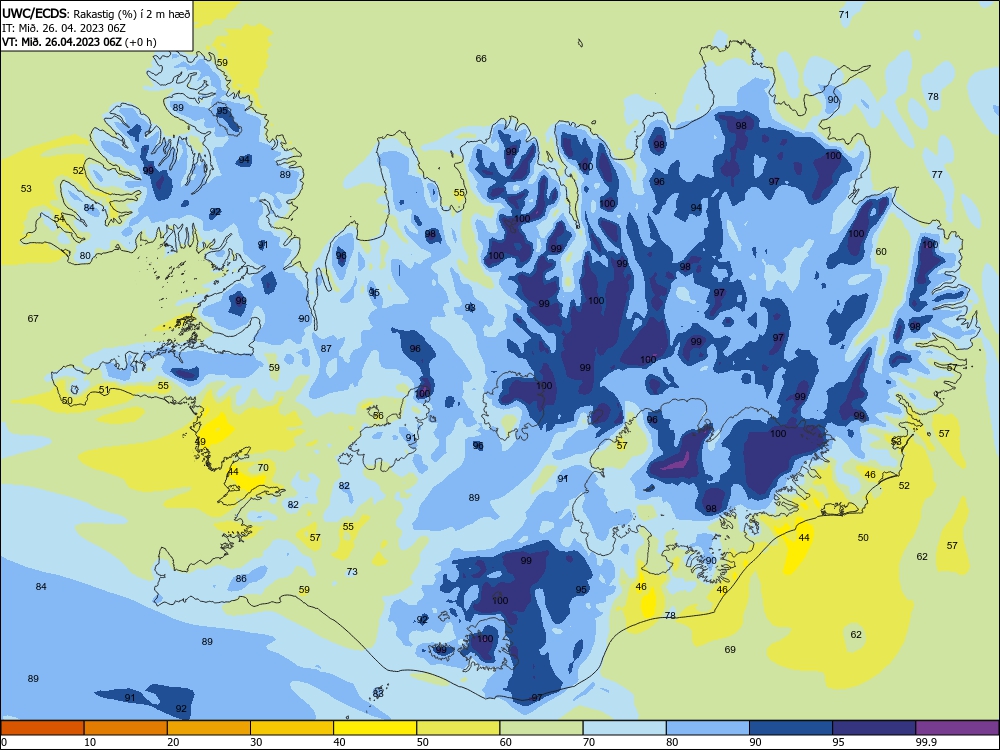The image size is (1000, 750).
Task: Click the 'VT: Mið. 26.04.2023 06Z (+0 h)' line
Action: pos(79,42)
